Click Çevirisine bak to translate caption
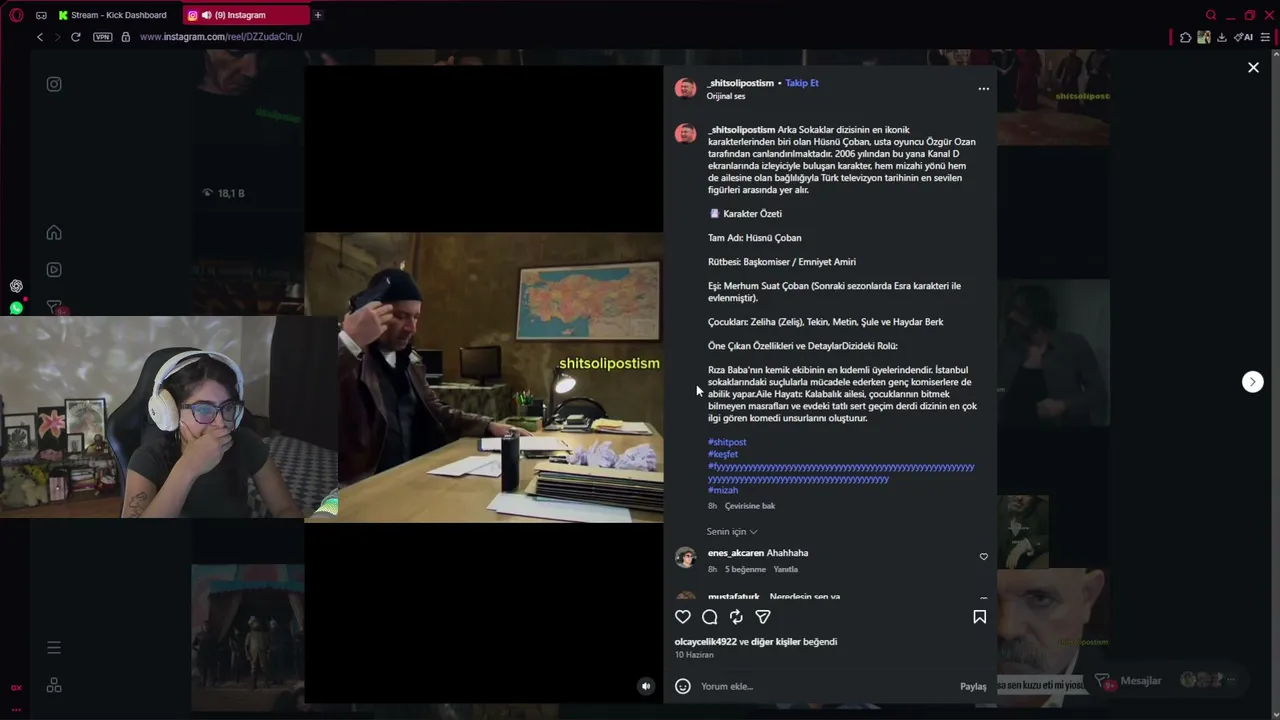Viewport: 1280px width, 720px height. (750, 506)
